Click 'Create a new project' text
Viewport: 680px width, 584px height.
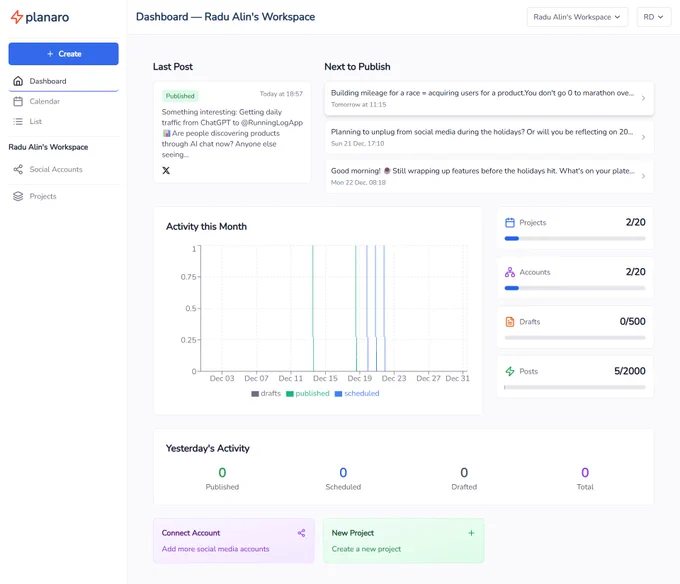[x=366, y=549]
